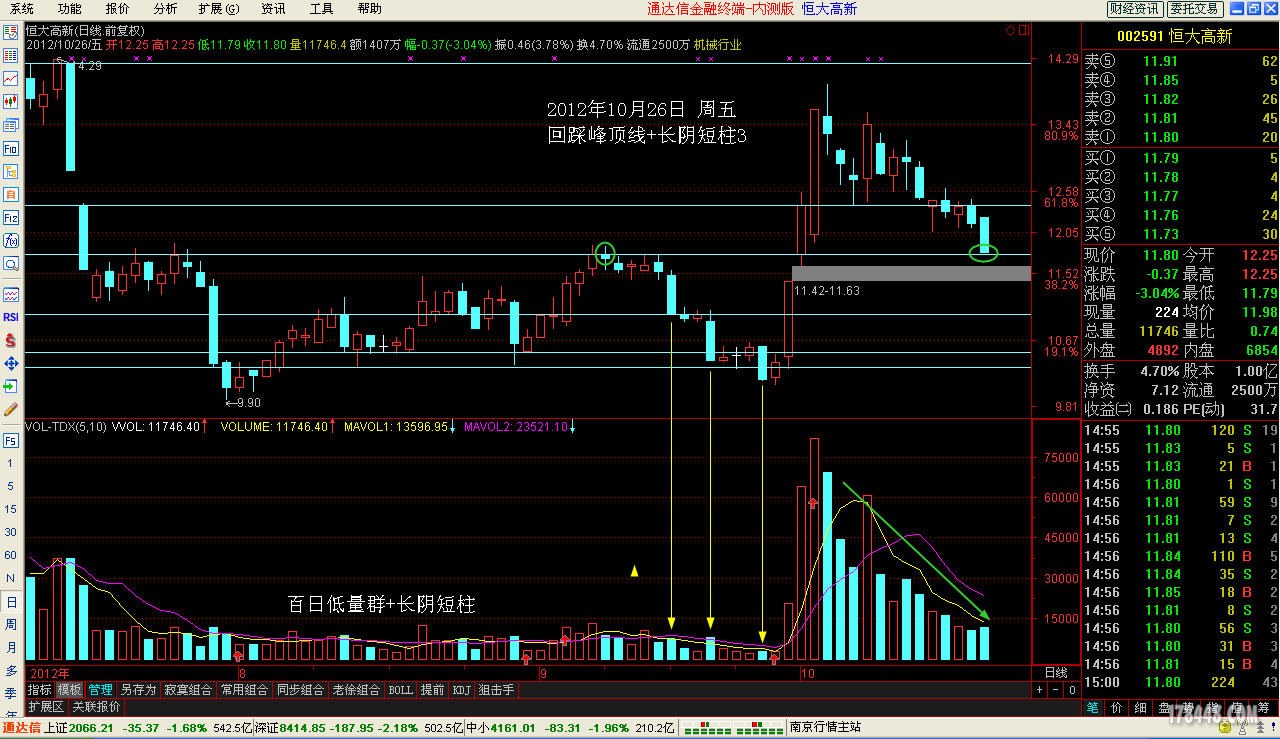Viewport: 1280px width, 739px height.
Task: Select the 1-minute period button
Action: [11, 463]
